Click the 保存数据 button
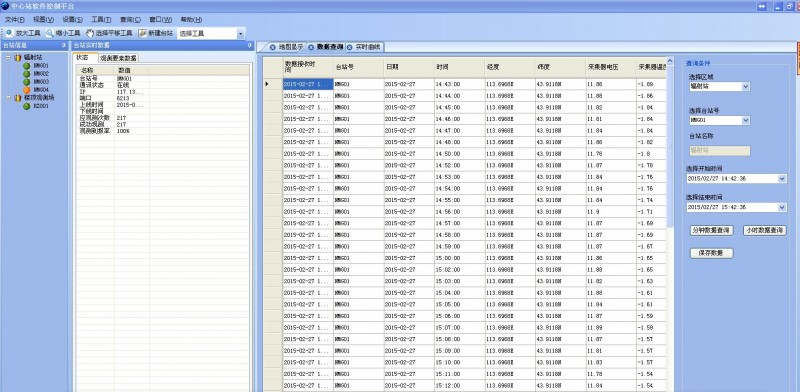The height and width of the screenshot is (392, 800). coord(711,253)
